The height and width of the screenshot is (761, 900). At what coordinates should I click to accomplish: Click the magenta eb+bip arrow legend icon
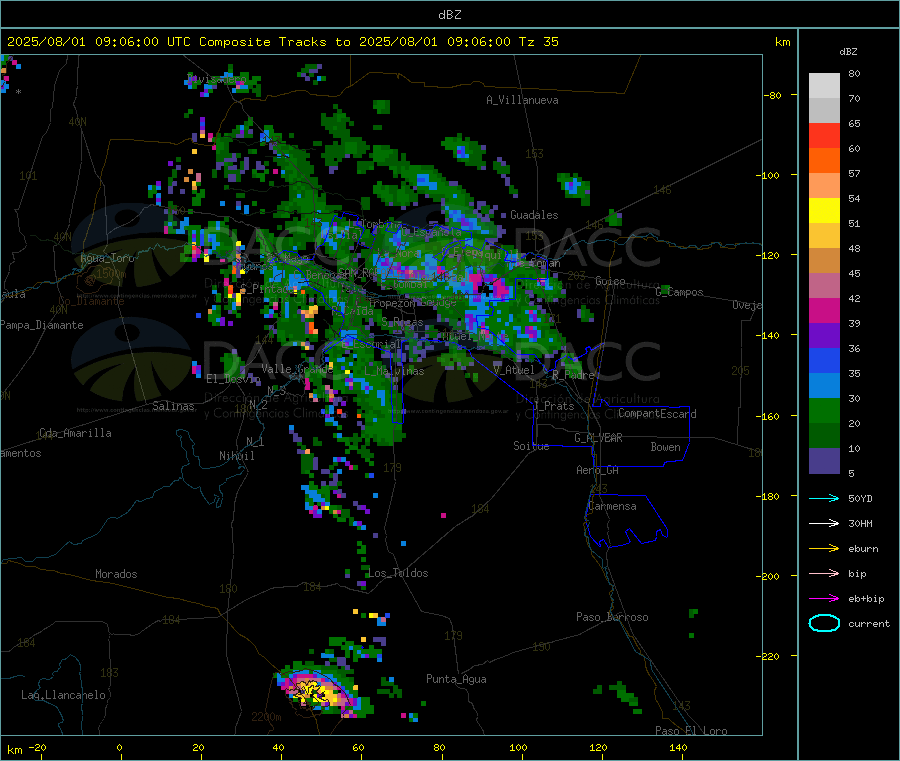[824, 599]
